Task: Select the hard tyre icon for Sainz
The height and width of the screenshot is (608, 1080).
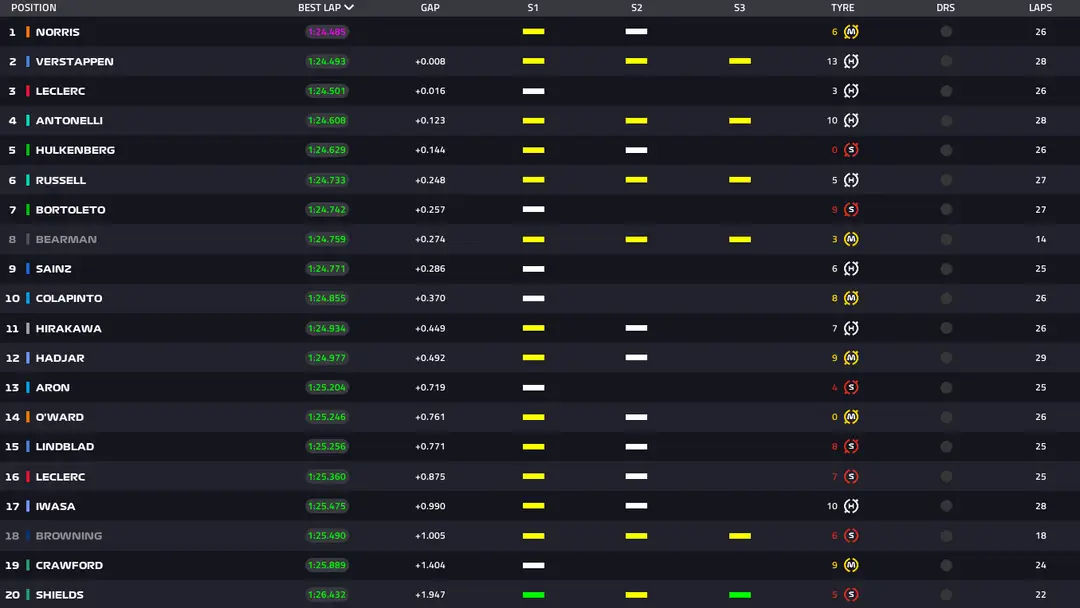Action: [x=851, y=269]
